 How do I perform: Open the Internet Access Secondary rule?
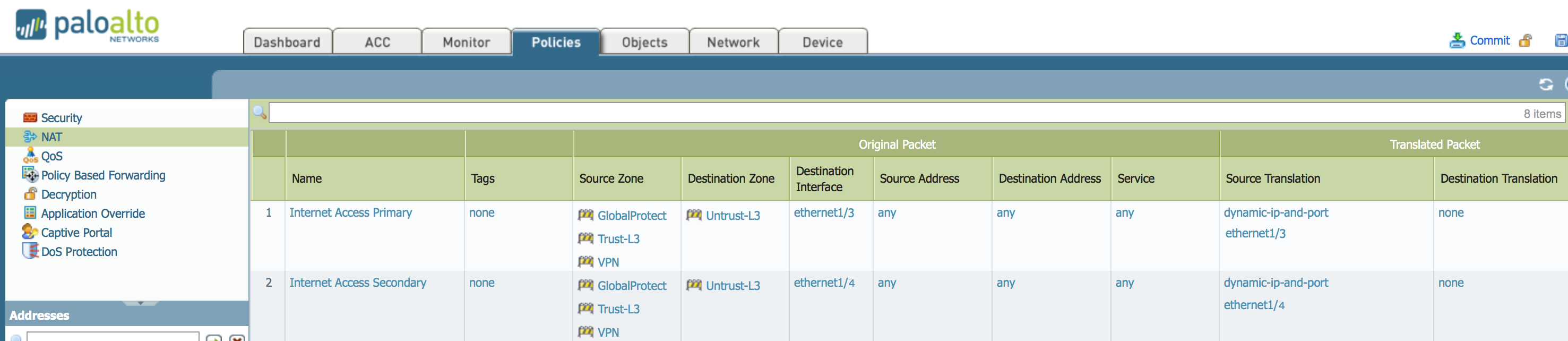(358, 283)
